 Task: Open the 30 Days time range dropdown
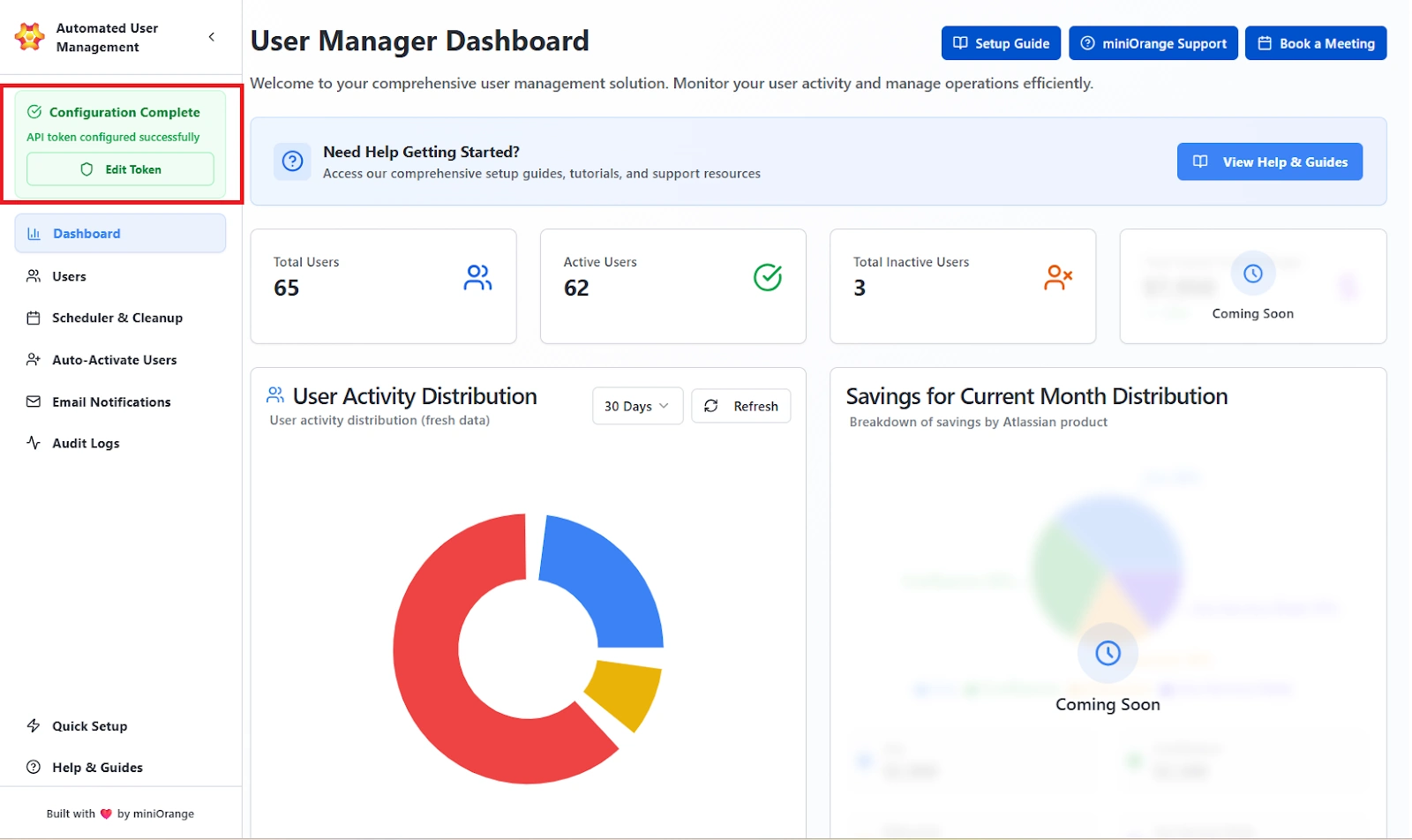click(637, 406)
